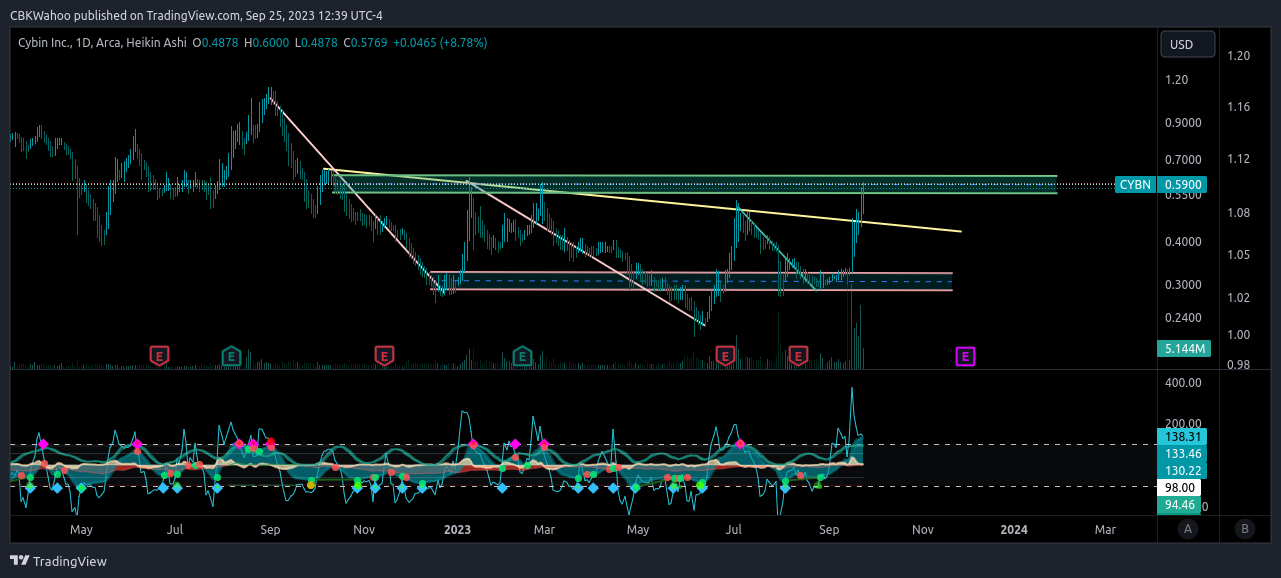Image resolution: width=1281 pixels, height=578 pixels.
Task: Select the 138.31 indicator value label
Action: click(1182, 437)
